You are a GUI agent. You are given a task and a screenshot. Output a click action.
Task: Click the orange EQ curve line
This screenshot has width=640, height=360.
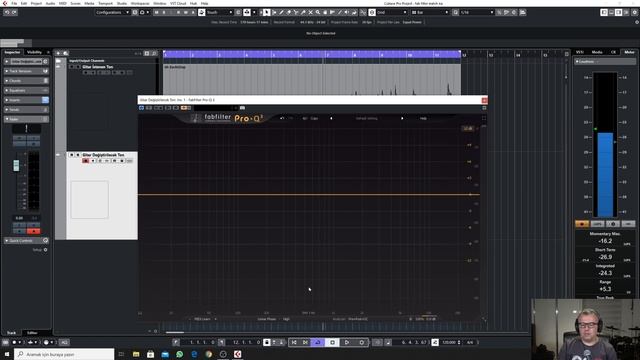309,194
